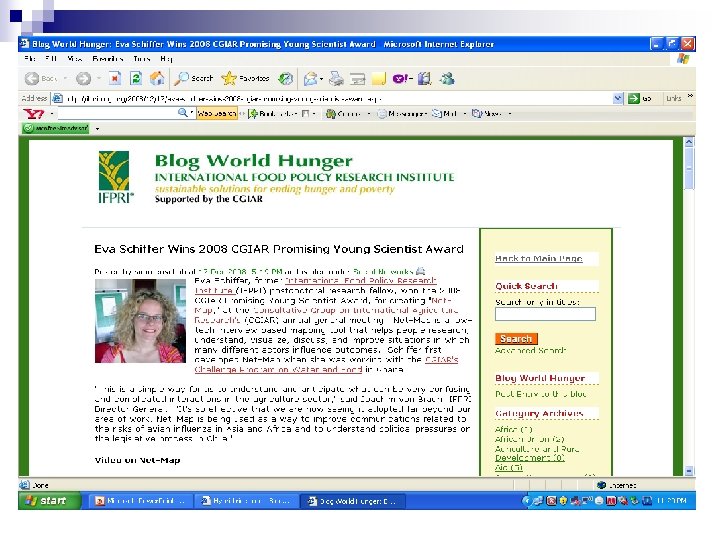Open the Edit menu
This screenshot has width=720, height=540.
click(51, 59)
